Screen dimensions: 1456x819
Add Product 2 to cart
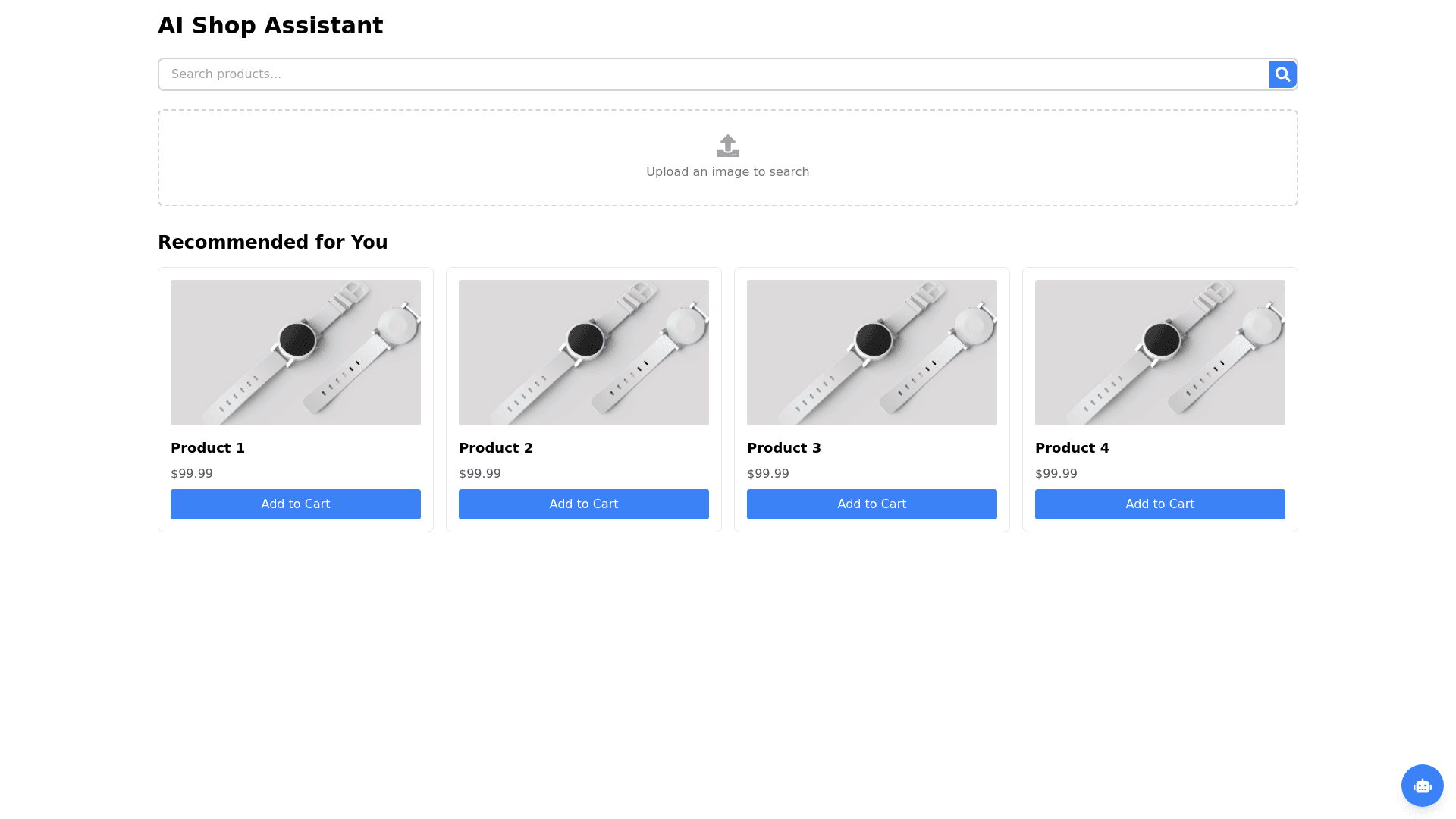pos(584,504)
